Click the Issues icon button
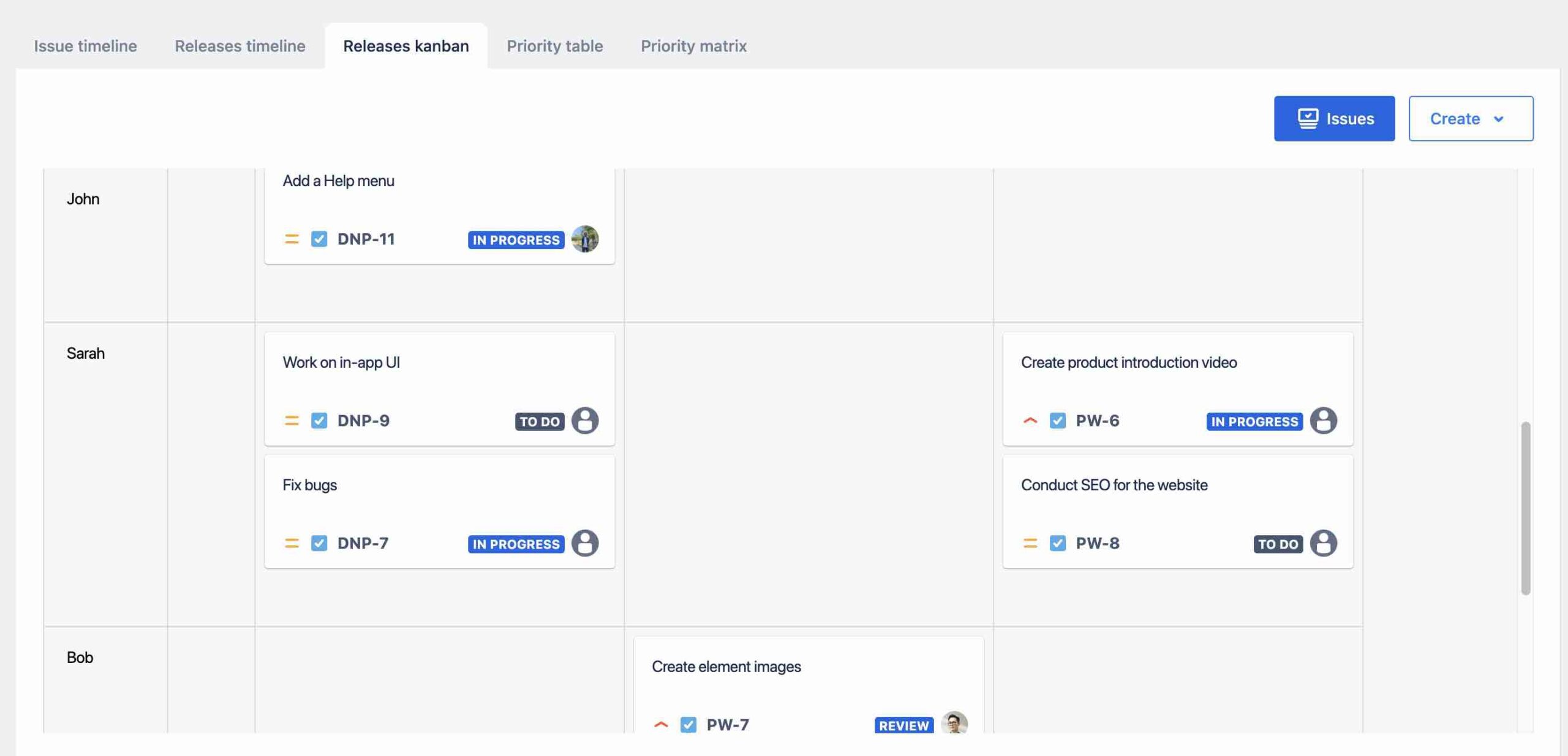Image resolution: width=1568 pixels, height=756 pixels. [x=1307, y=118]
